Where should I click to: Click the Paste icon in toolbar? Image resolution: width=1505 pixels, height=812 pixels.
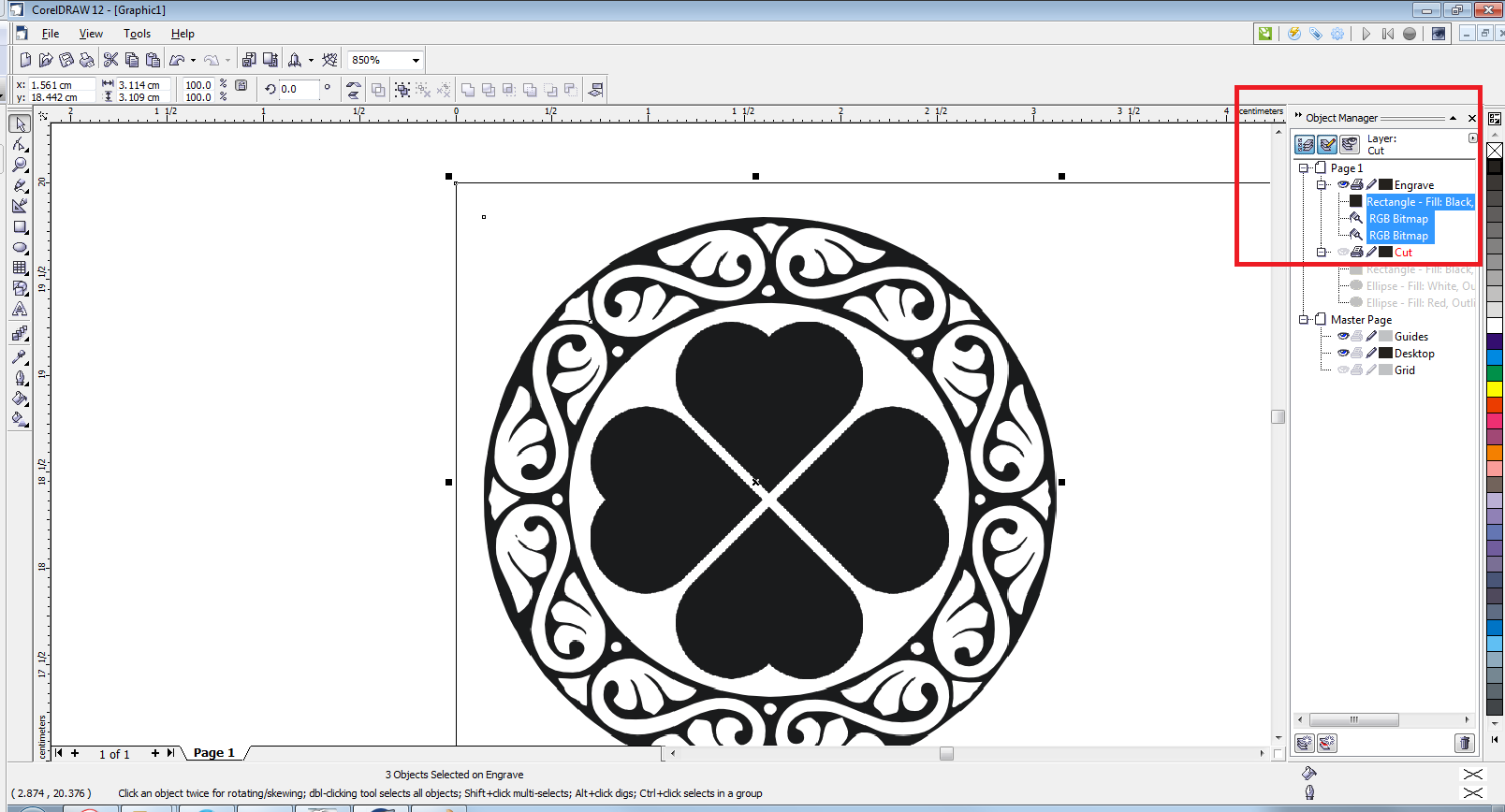tap(153, 60)
